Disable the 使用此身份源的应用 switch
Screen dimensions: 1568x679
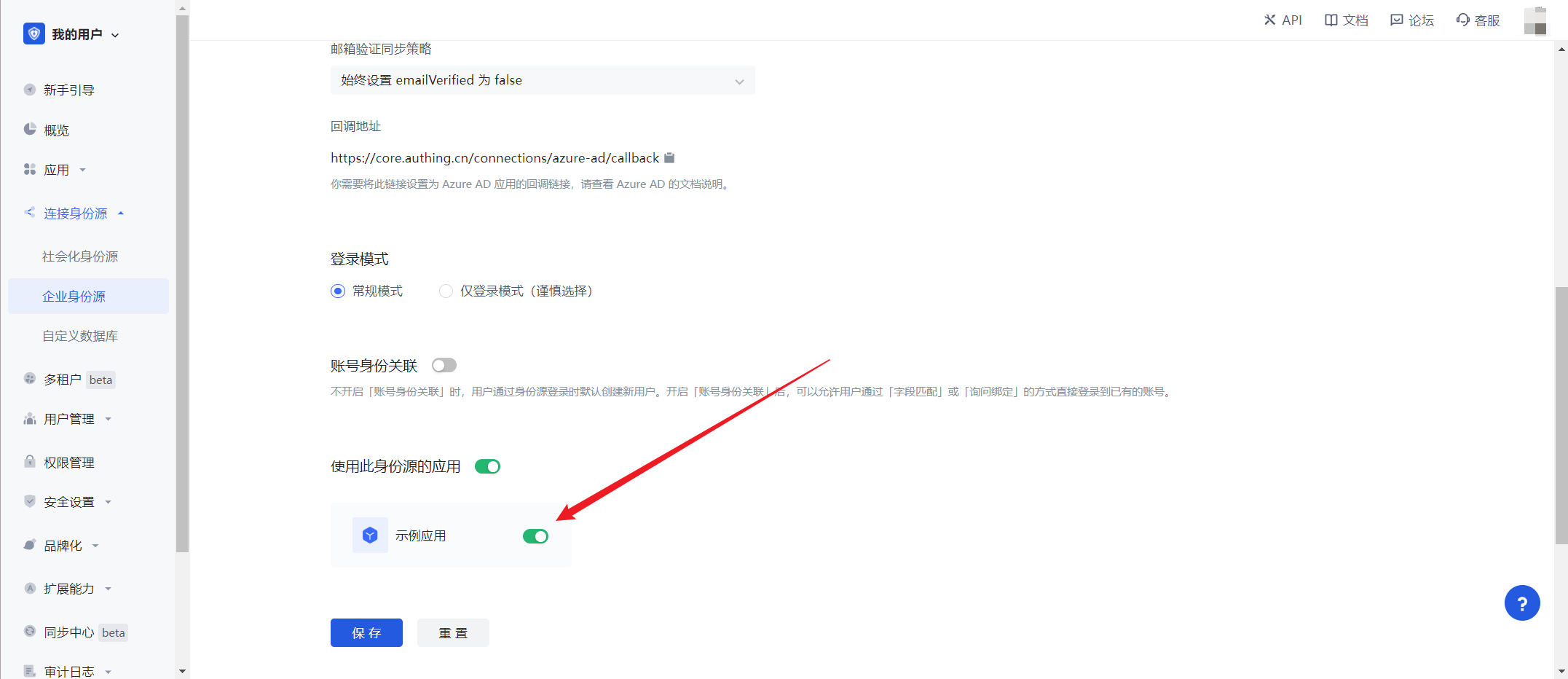click(x=487, y=466)
